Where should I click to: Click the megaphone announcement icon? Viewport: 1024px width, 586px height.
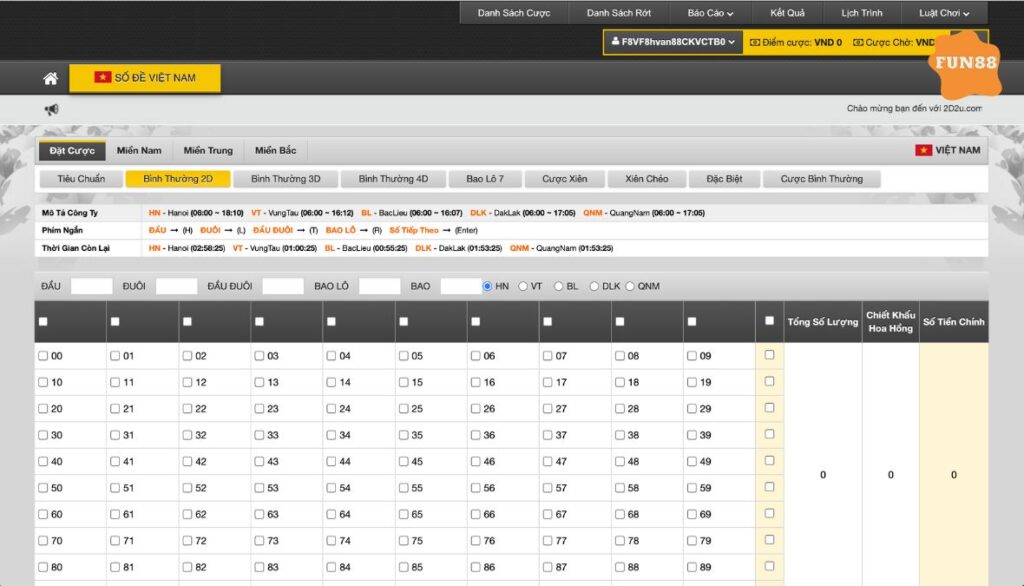tap(51, 109)
